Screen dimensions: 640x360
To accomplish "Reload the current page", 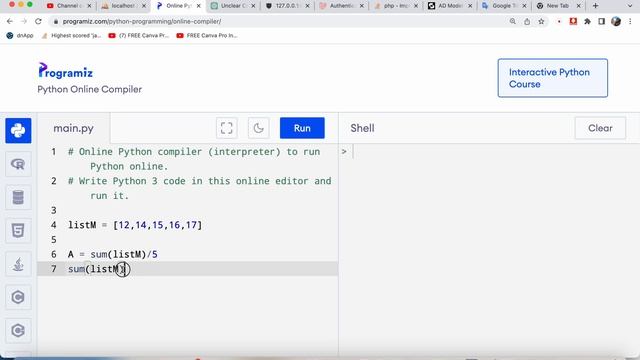I will pyautogui.click(x=38, y=21).
